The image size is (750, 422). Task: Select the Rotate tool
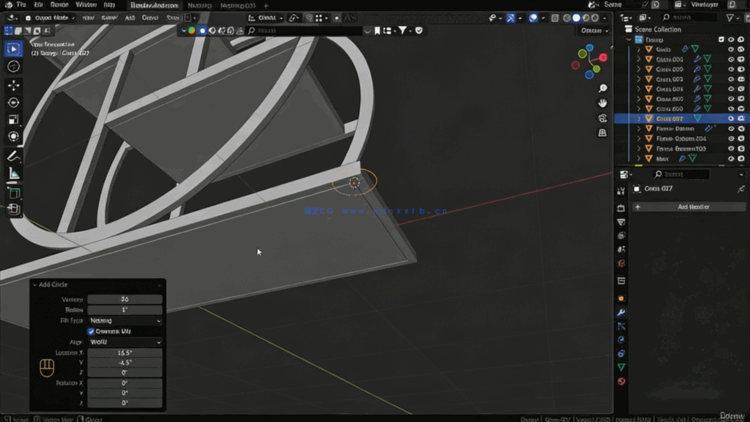(13, 102)
